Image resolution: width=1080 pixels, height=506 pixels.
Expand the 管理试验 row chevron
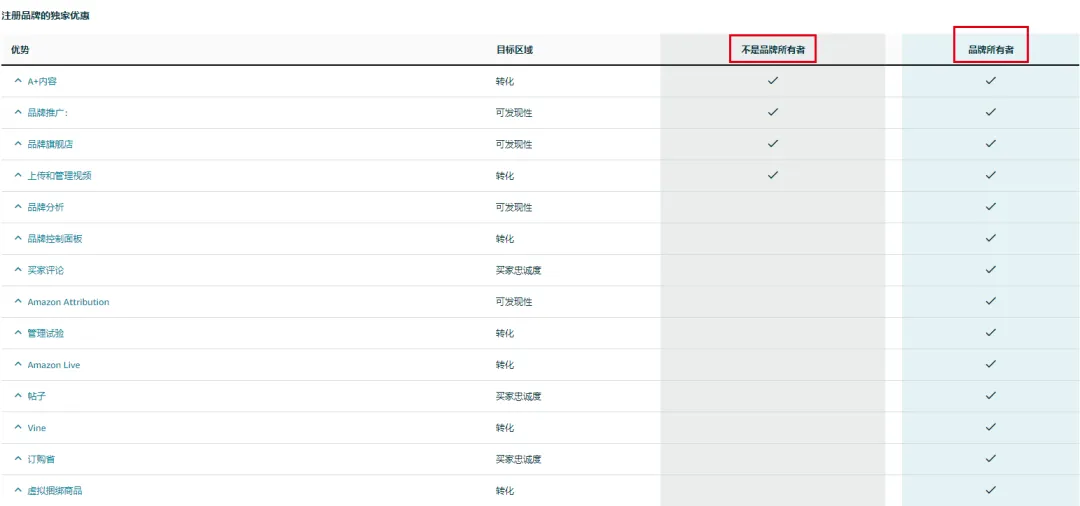pos(19,333)
